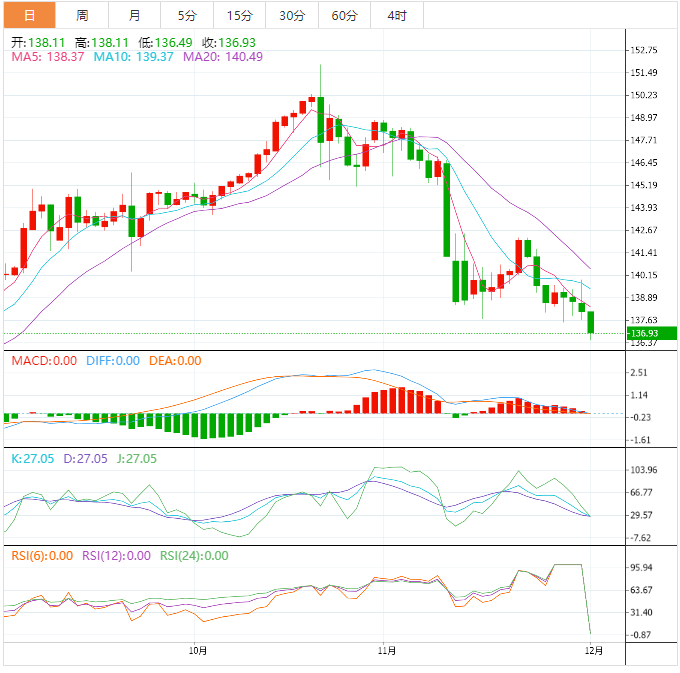The height and width of the screenshot is (673, 680).
Task: Select the 15分 interval tab
Action: (x=239, y=15)
